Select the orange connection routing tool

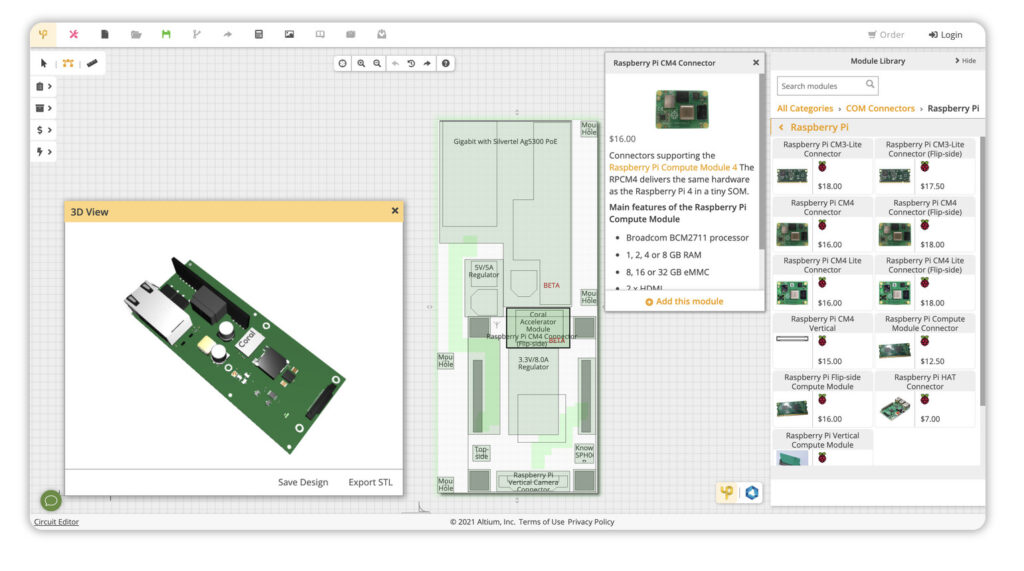click(x=68, y=63)
